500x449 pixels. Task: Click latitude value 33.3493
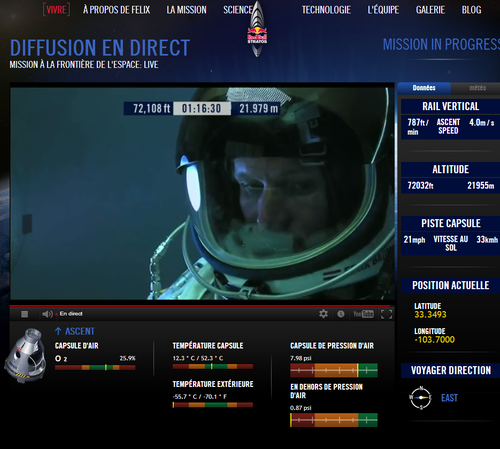430,314
